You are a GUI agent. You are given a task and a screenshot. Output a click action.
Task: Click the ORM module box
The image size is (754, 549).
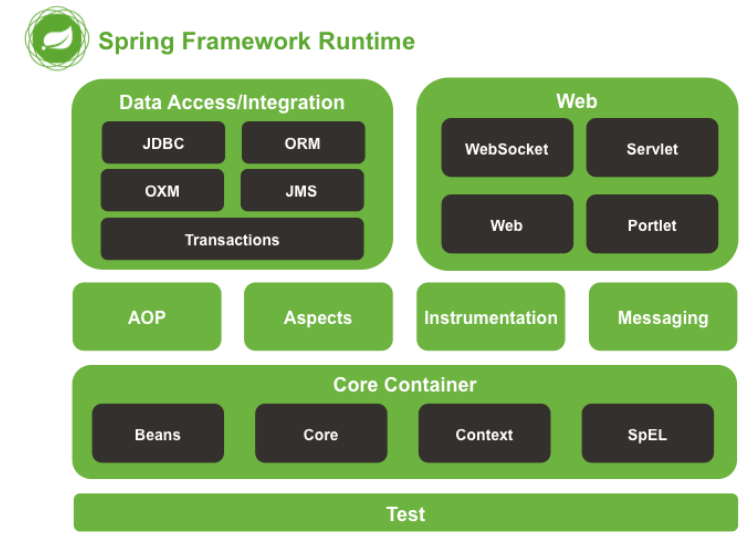click(x=303, y=143)
